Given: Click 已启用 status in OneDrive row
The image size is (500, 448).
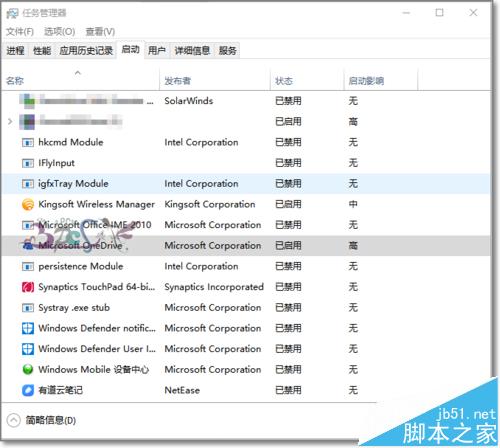Looking at the screenshot, I should 288,246.
